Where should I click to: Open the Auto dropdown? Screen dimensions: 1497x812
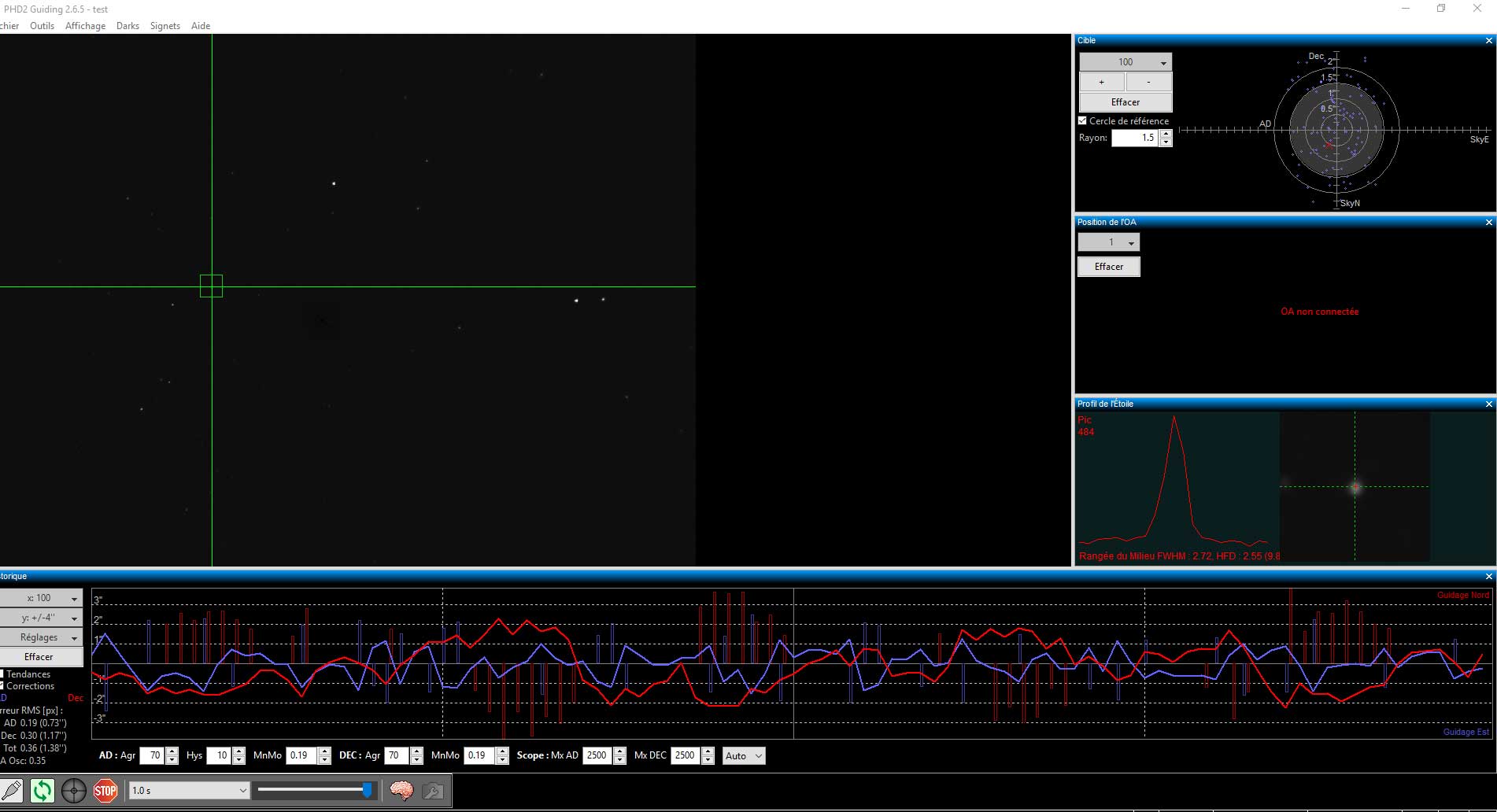tap(744, 756)
